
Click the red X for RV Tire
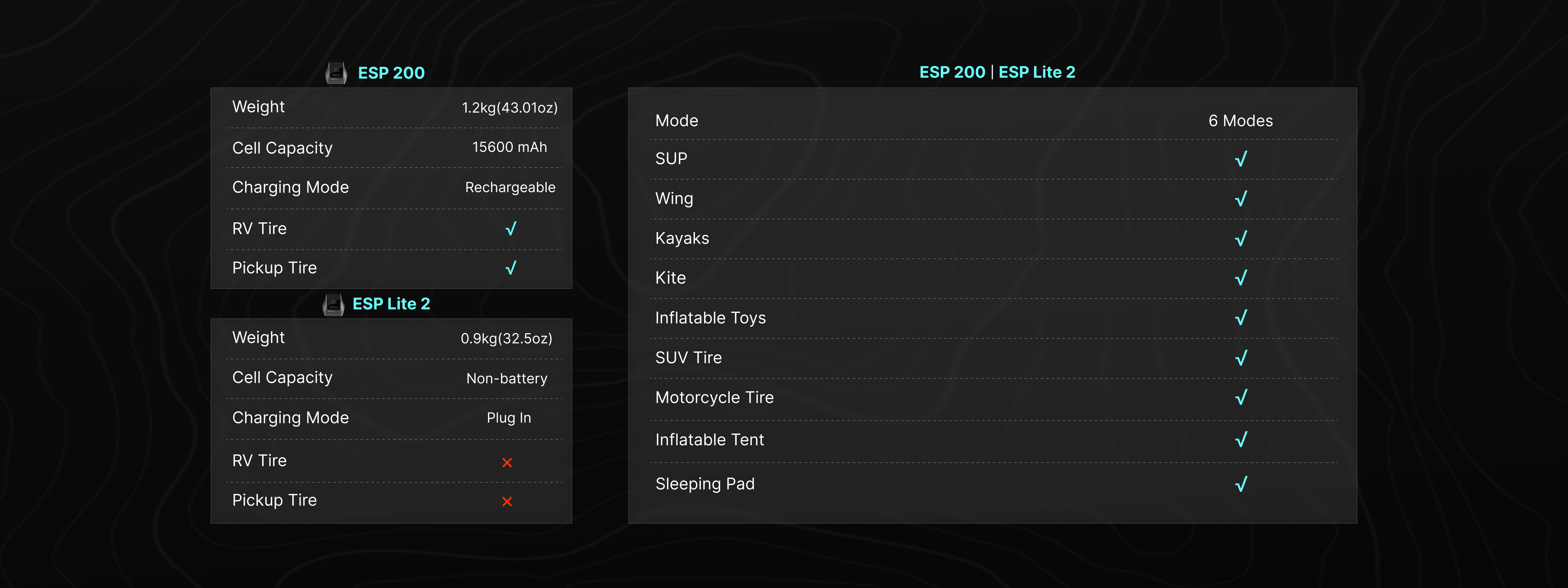pos(507,463)
